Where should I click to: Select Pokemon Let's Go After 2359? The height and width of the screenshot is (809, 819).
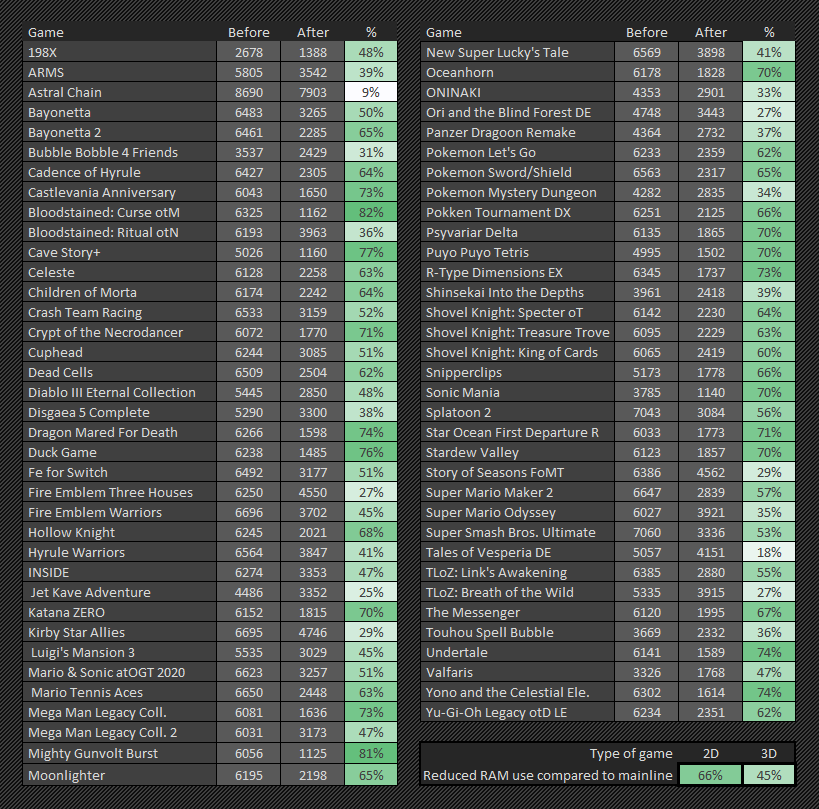[711, 153]
